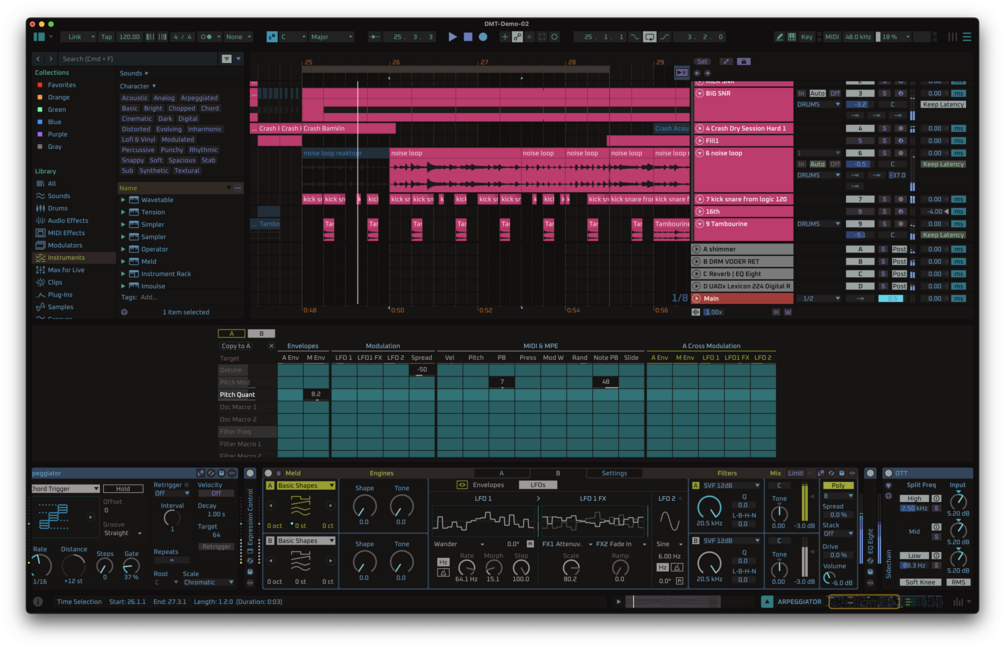The image size is (1005, 648).
Task: Toggle Post on the A shimmer return
Action: coord(899,249)
